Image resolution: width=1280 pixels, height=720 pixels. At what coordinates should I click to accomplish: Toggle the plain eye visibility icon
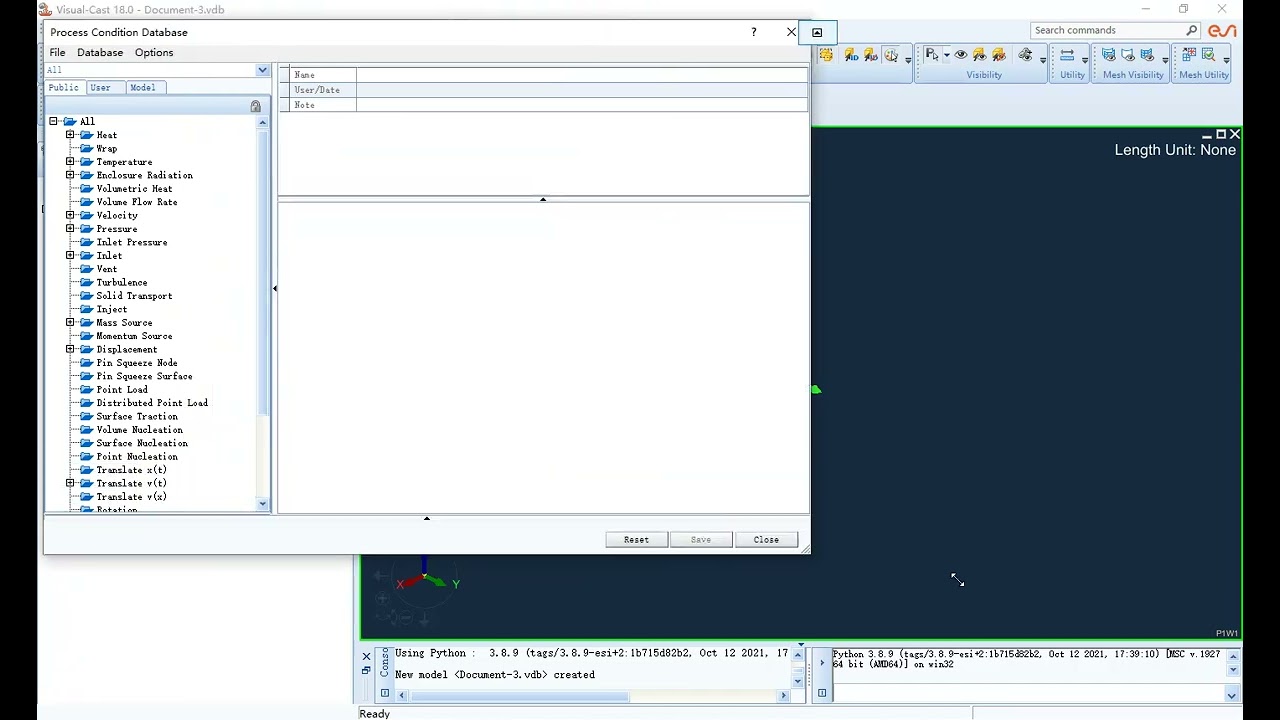point(961,55)
